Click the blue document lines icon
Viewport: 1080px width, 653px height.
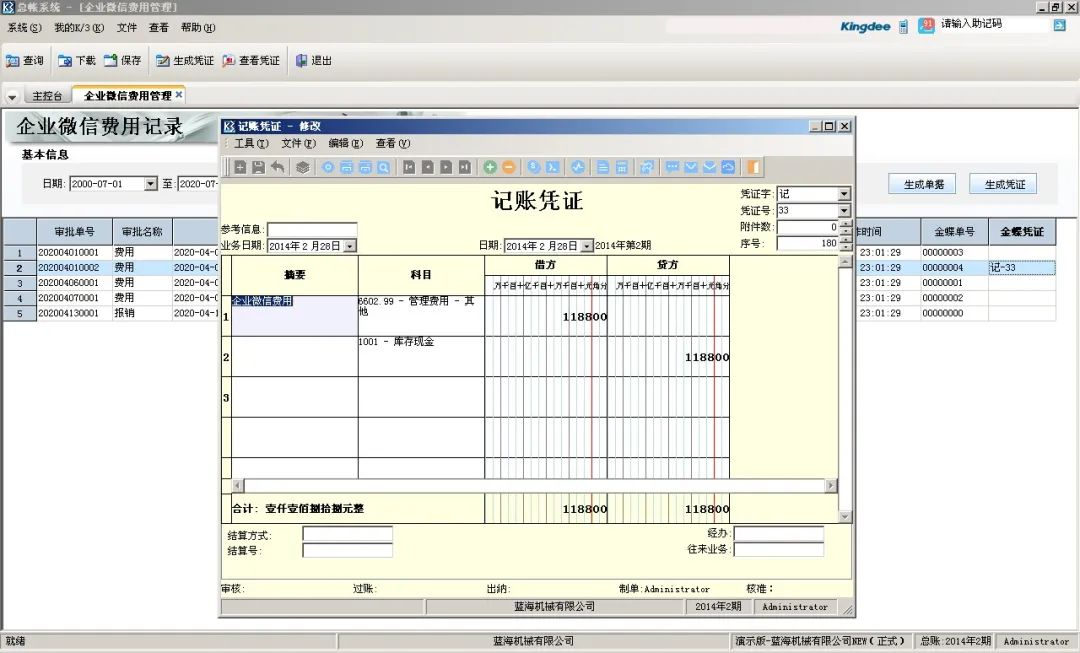pyautogui.click(x=603, y=167)
